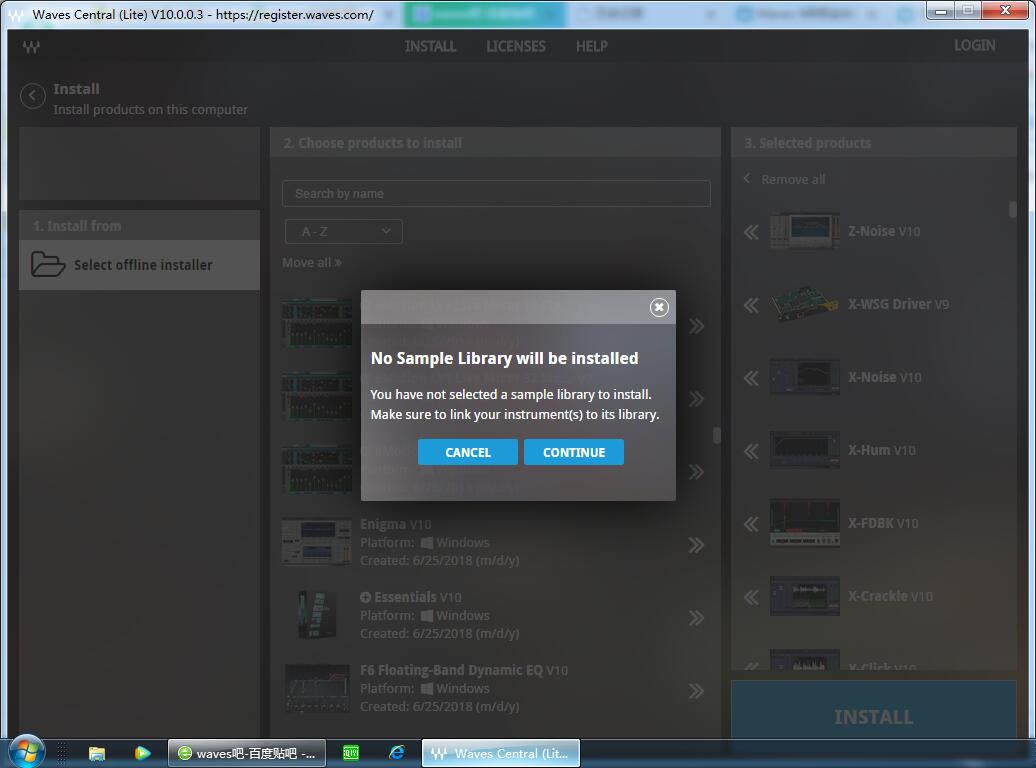The height and width of the screenshot is (768, 1036).
Task: Remove Z-Noise V10 from selected products
Action: pyautogui.click(x=751, y=232)
